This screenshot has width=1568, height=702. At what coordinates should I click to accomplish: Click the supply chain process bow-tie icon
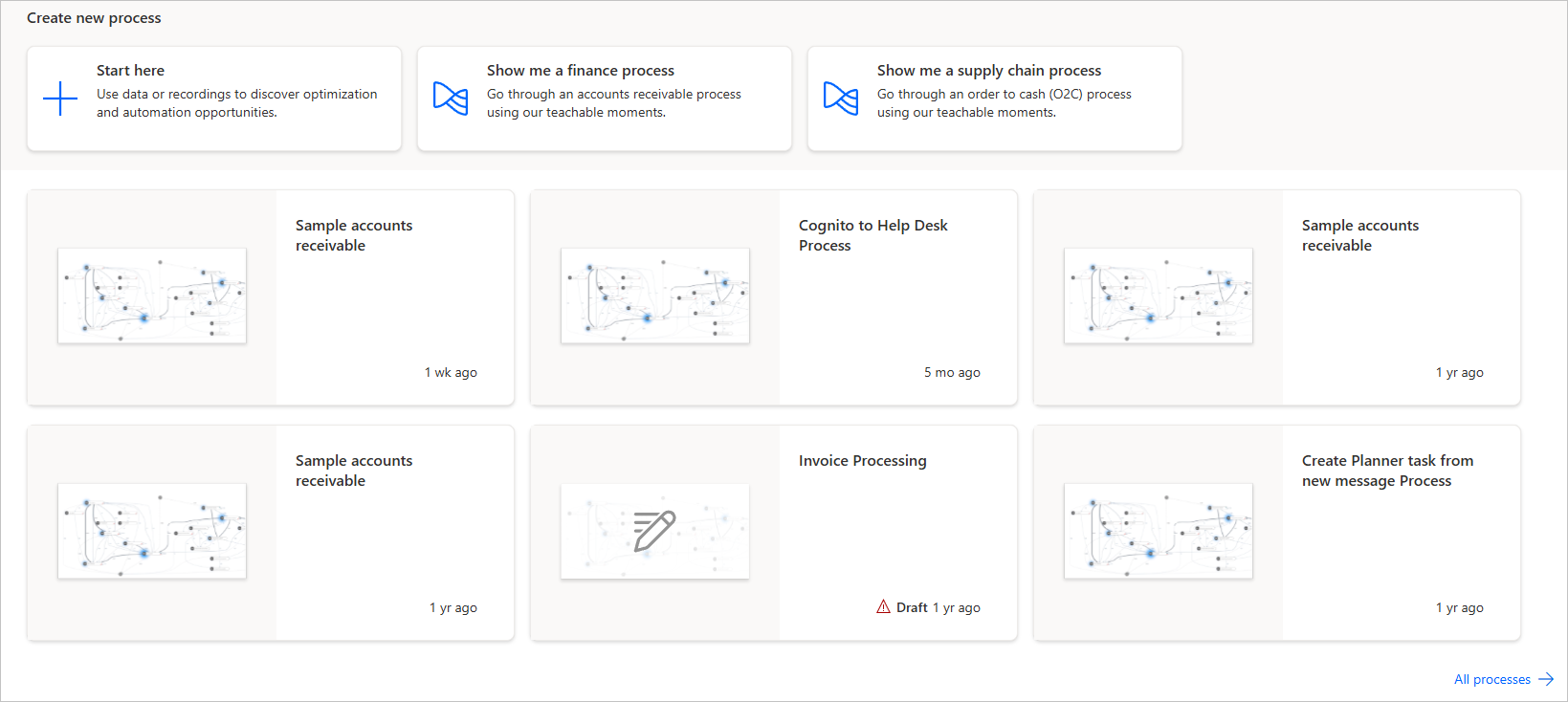click(841, 99)
